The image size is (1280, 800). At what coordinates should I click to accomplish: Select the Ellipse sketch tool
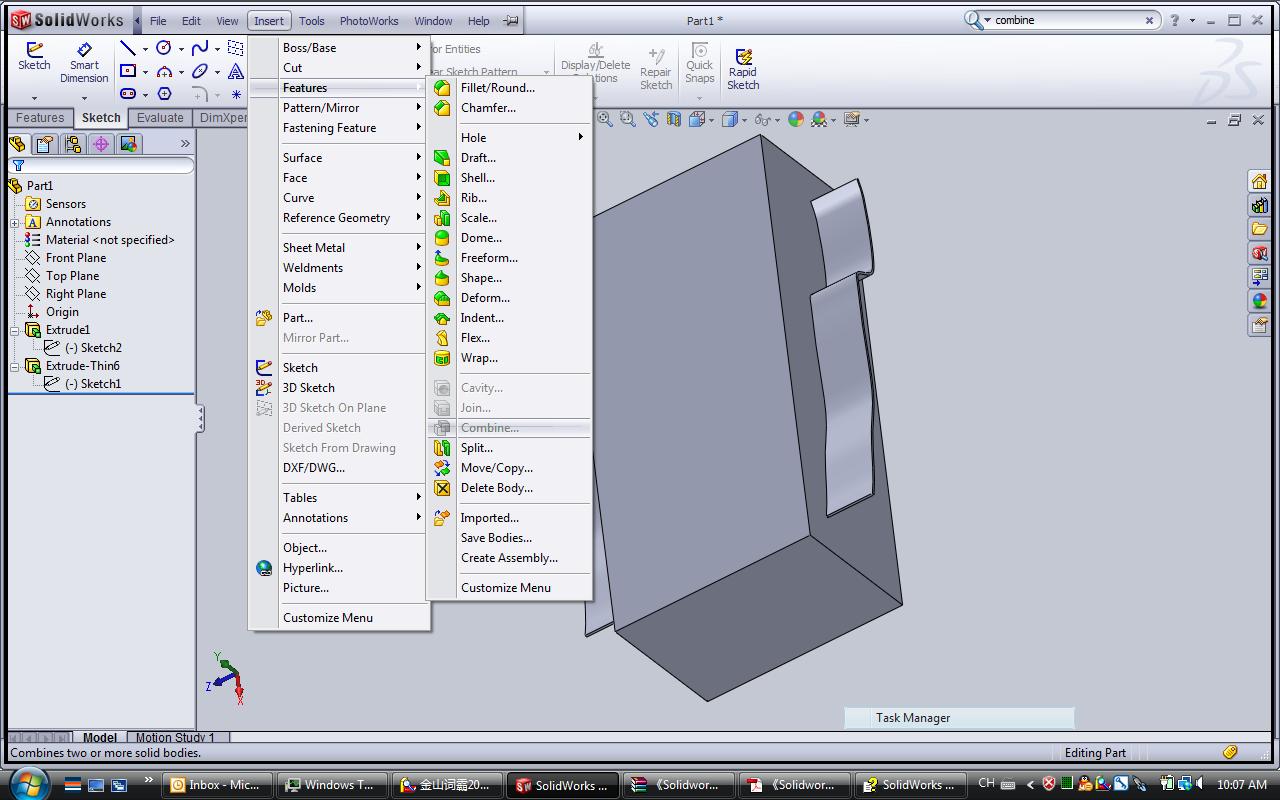(x=200, y=71)
